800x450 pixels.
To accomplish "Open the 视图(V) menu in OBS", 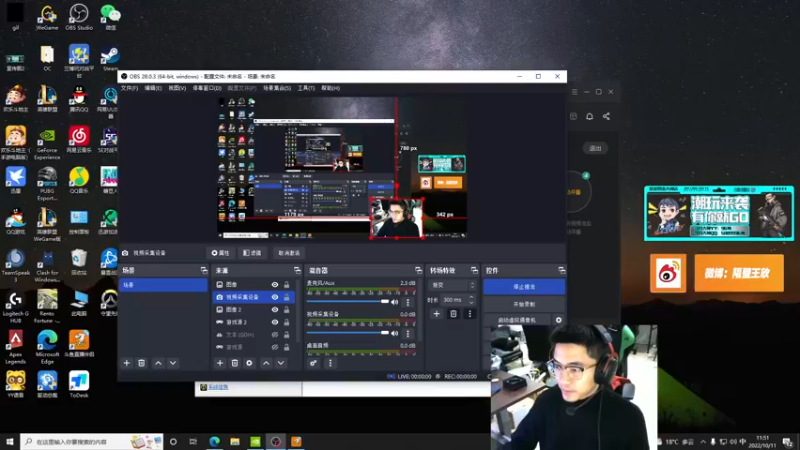I will (177, 88).
